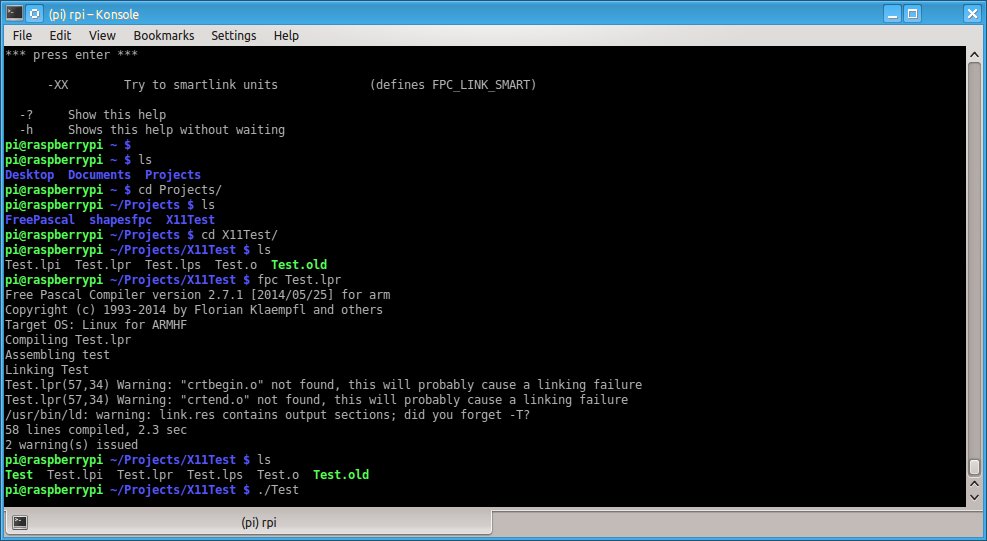Open the View menu
Viewport: 987px width, 541px height.
coord(102,35)
